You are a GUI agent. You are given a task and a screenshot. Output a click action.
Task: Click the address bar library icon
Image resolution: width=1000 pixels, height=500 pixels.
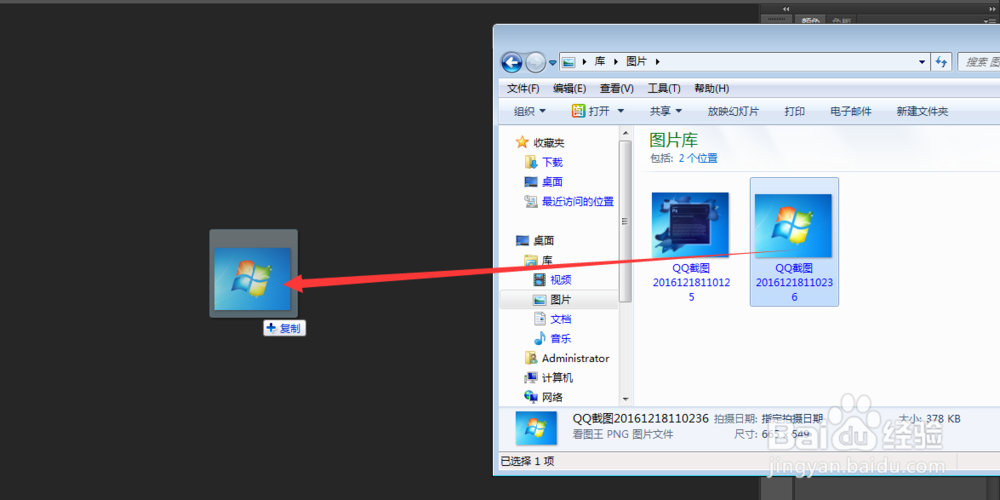click(x=569, y=62)
